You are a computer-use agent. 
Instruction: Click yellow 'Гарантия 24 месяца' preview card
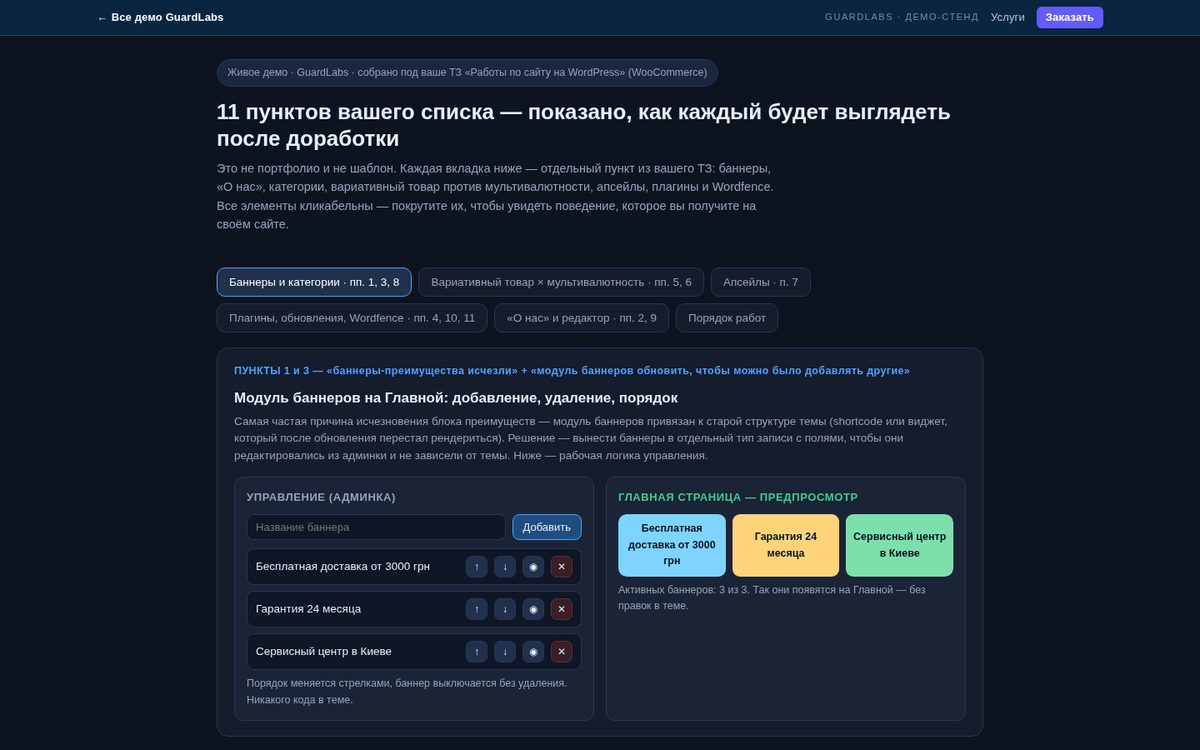786,545
